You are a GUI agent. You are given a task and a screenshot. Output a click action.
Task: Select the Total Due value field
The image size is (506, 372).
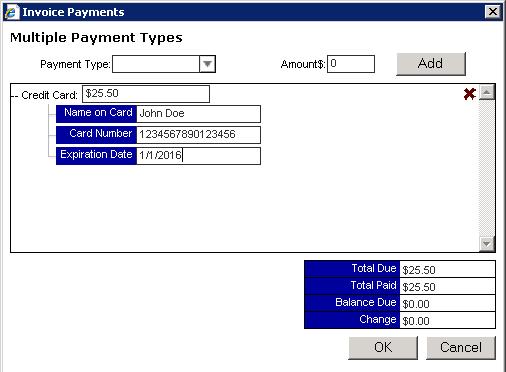[447, 269]
